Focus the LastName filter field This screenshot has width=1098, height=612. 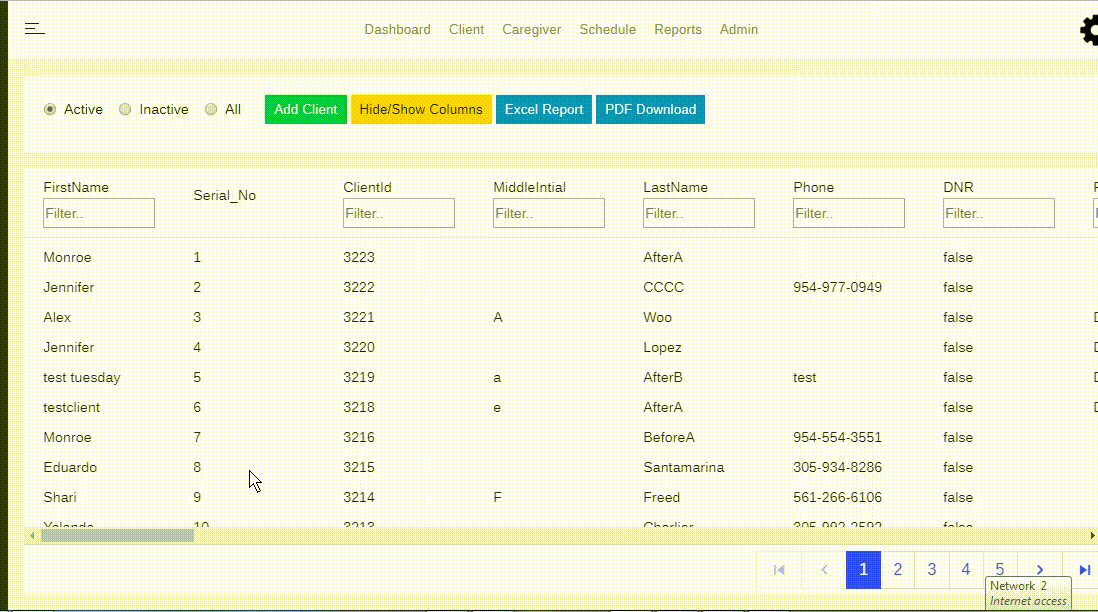click(x=699, y=213)
